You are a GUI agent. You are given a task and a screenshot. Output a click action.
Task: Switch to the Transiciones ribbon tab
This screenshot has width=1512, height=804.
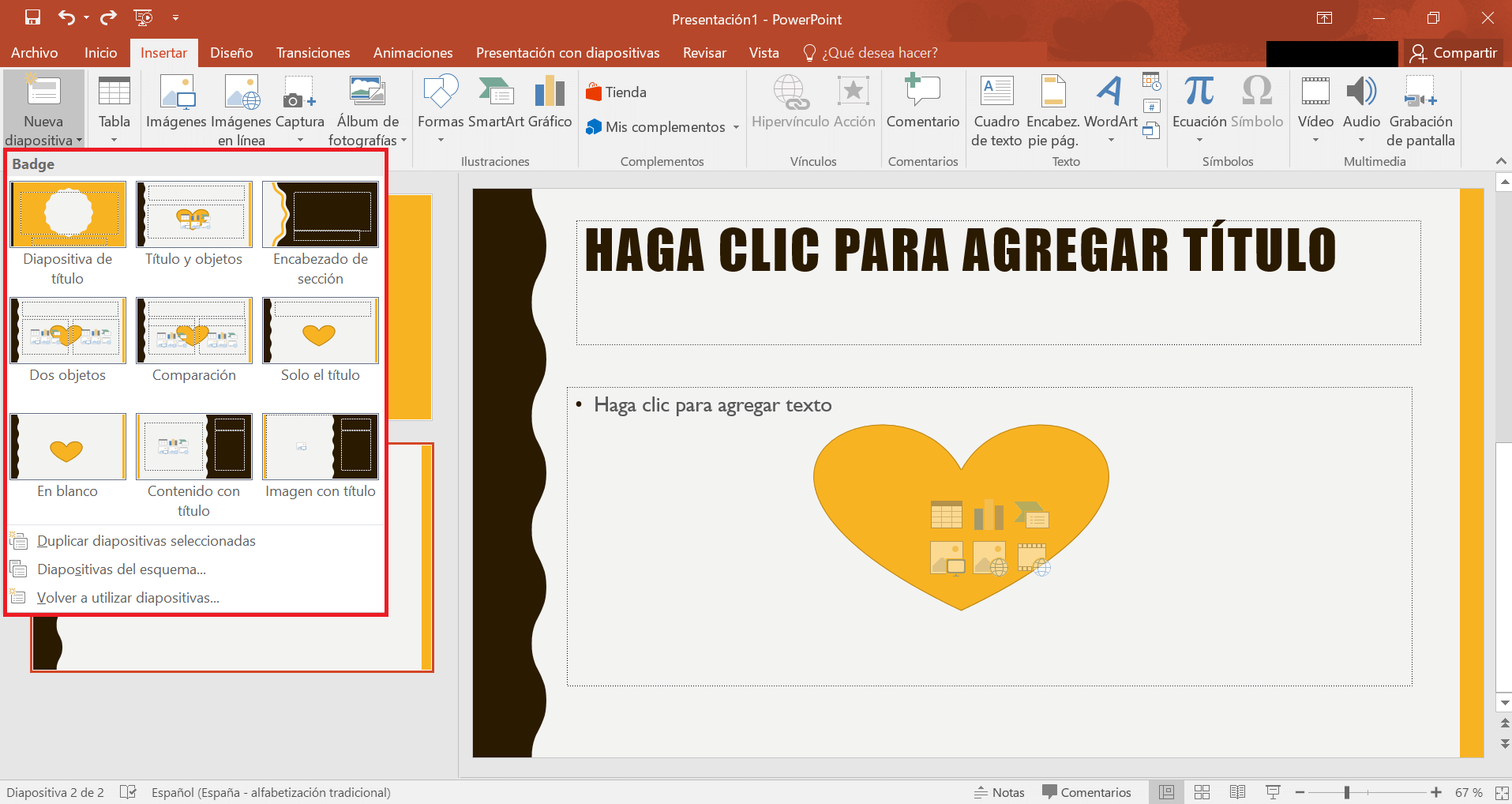pyautogui.click(x=312, y=52)
